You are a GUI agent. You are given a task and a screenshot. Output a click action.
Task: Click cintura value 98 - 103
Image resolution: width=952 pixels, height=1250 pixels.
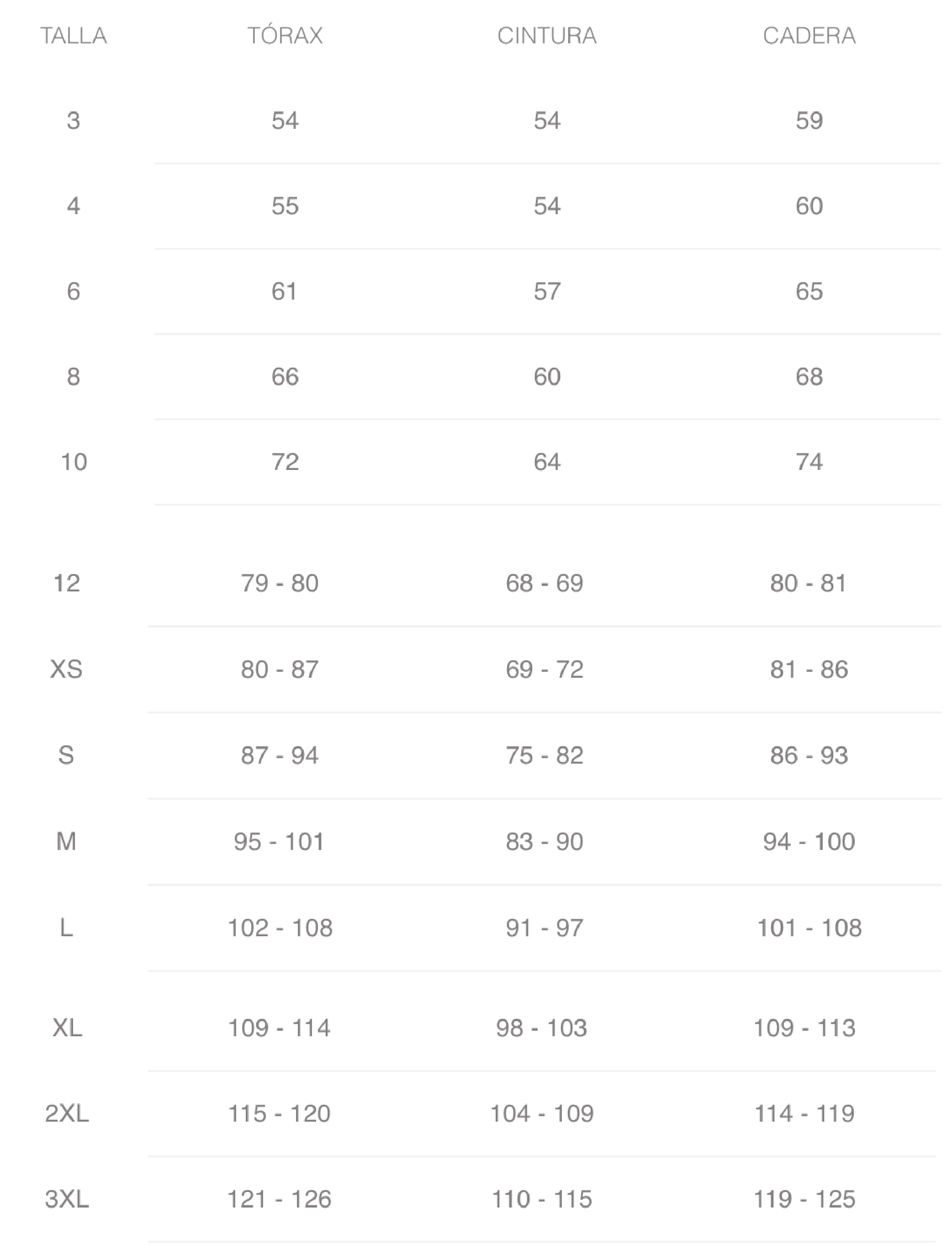(x=542, y=1028)
